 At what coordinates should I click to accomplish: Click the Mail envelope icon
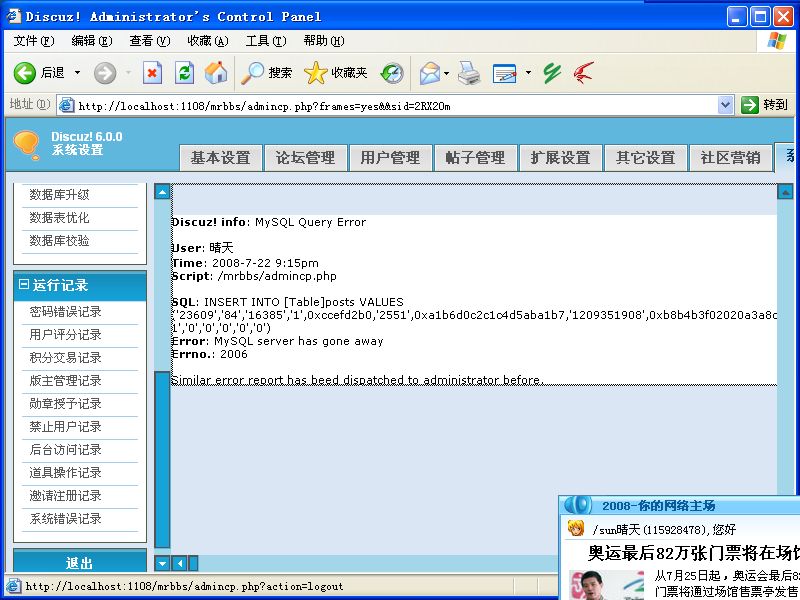coord(430,73)
